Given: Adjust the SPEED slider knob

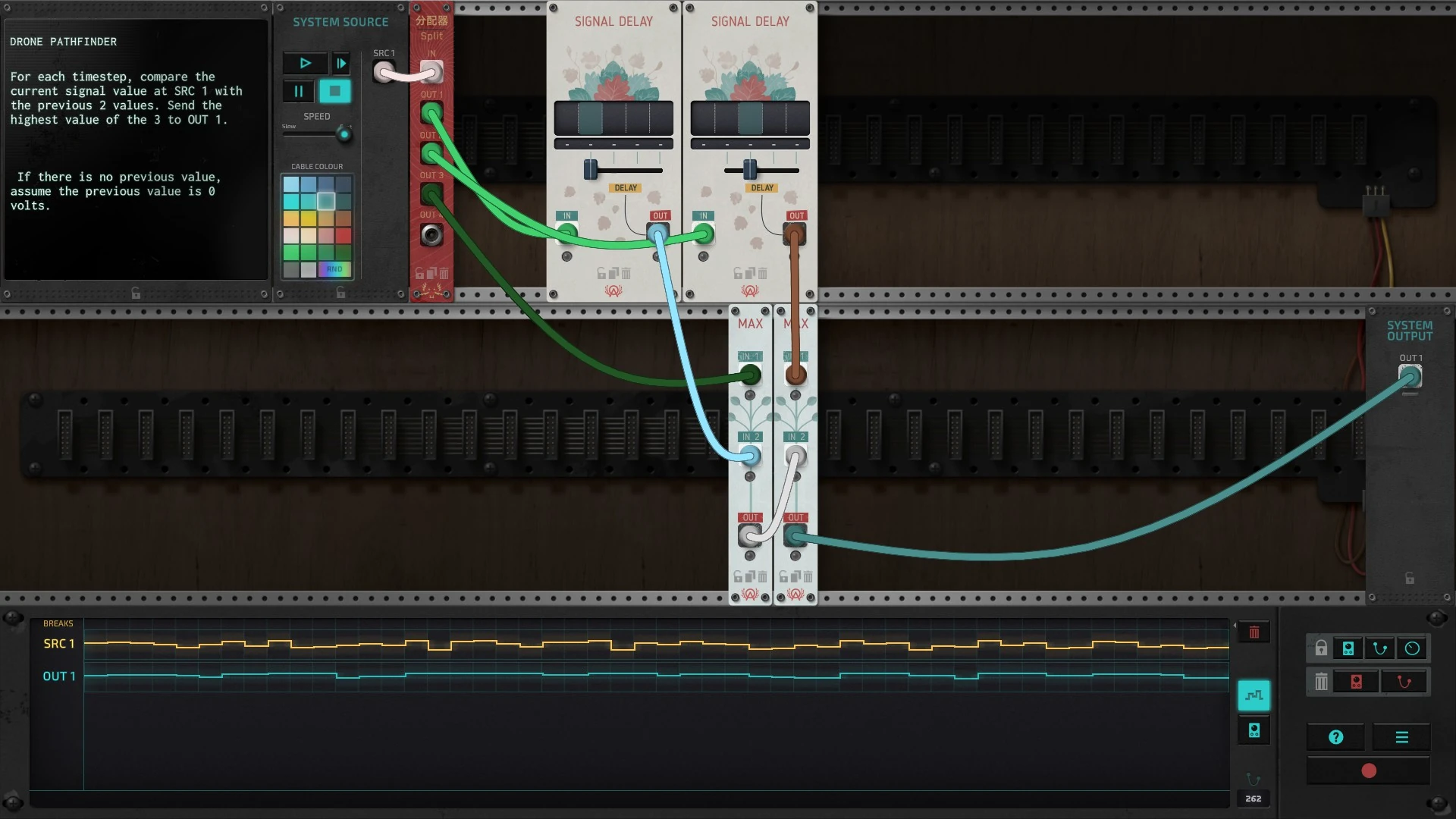Looking at the screenshot, I should [x=344, y=135].
